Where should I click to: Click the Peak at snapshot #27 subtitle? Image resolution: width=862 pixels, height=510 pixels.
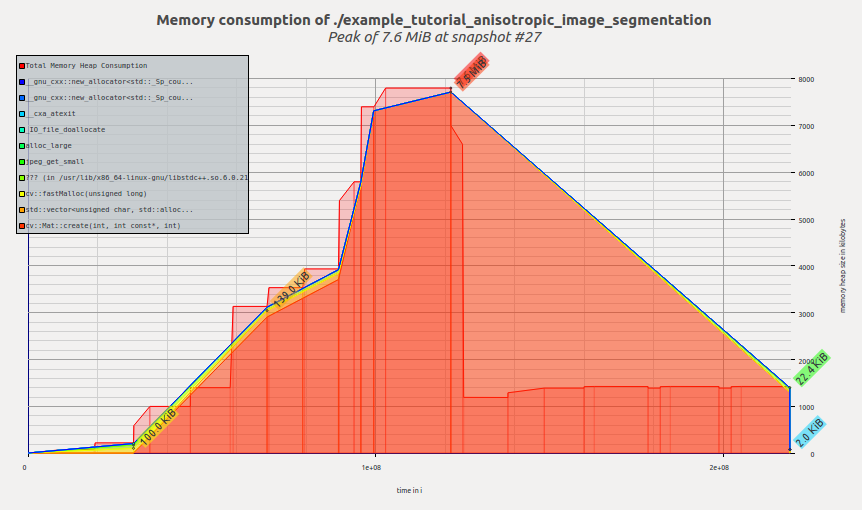coord(434,36)
